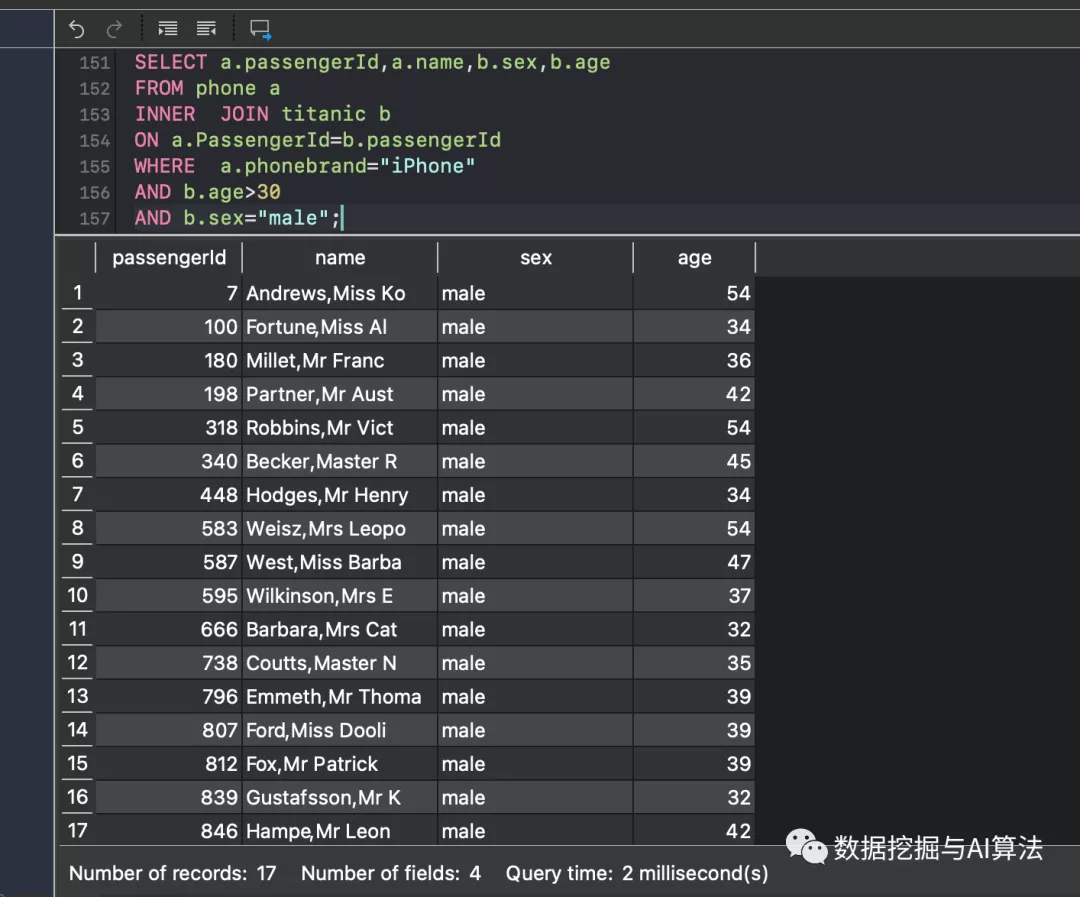The image size is (1080, 897).
Task: Click the passengerId column header
Action: pyautogui.click(x=169, y=258)
